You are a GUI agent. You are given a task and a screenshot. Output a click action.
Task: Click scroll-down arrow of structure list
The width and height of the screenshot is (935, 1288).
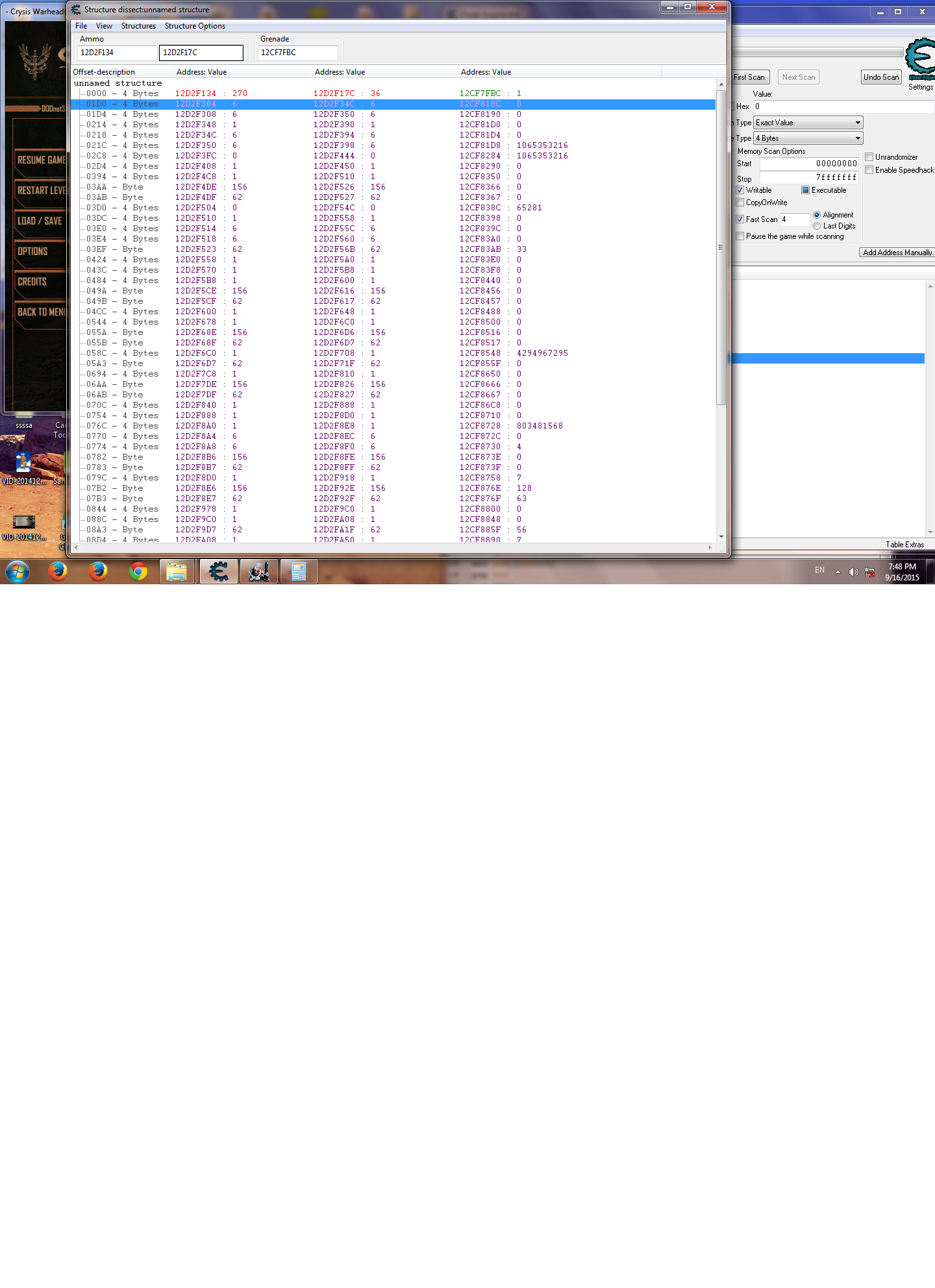click(721, 537)
